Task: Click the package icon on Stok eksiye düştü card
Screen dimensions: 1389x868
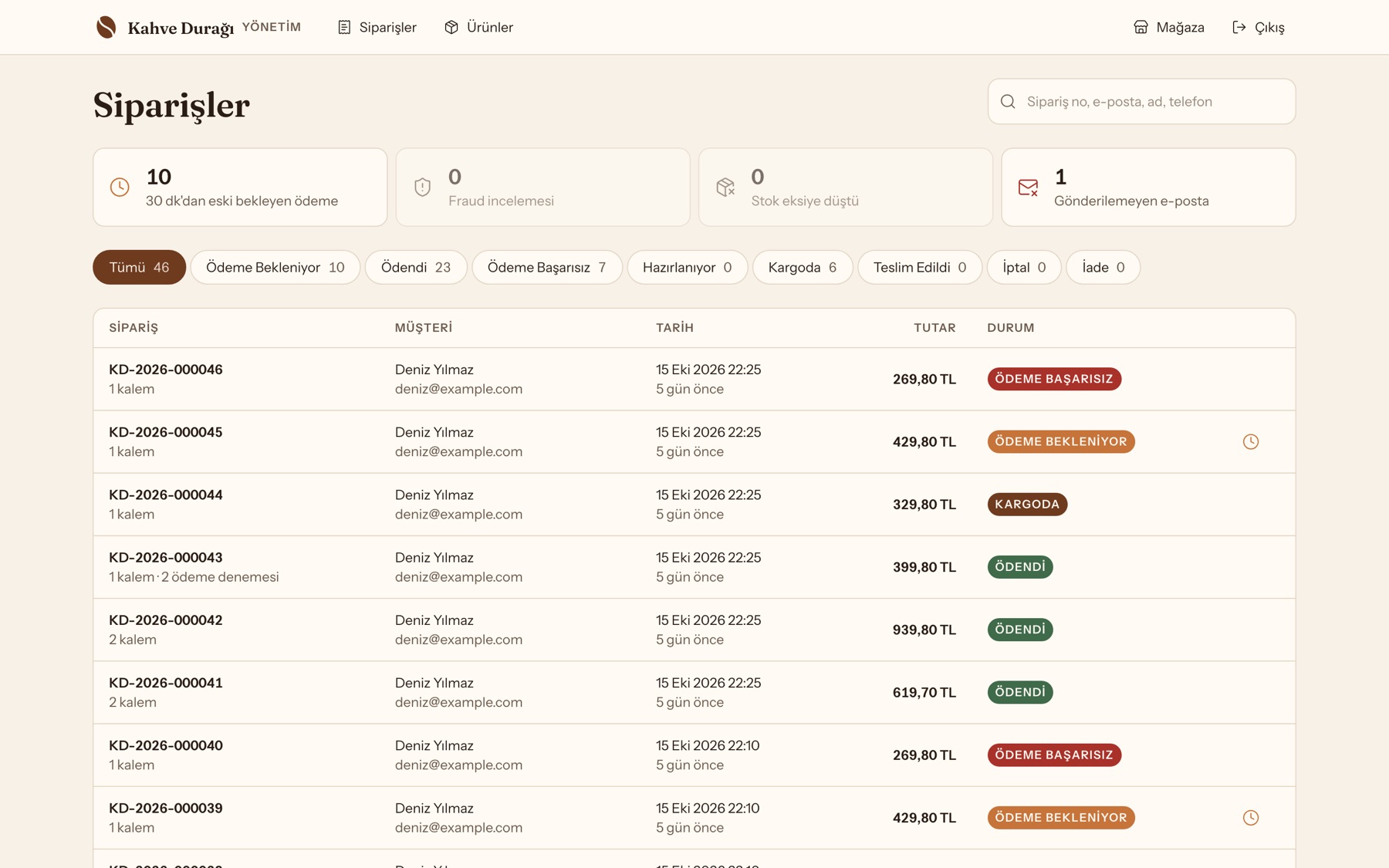Action: (x=725, y=187)
